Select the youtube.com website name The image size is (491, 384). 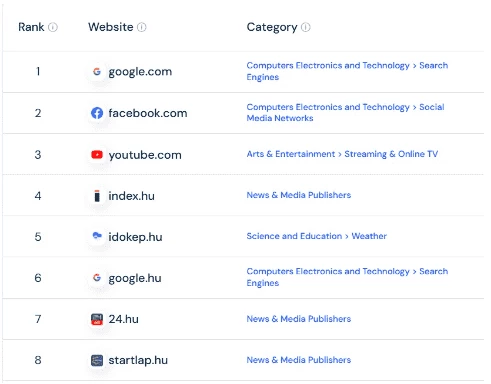click(x=145, y=155)
